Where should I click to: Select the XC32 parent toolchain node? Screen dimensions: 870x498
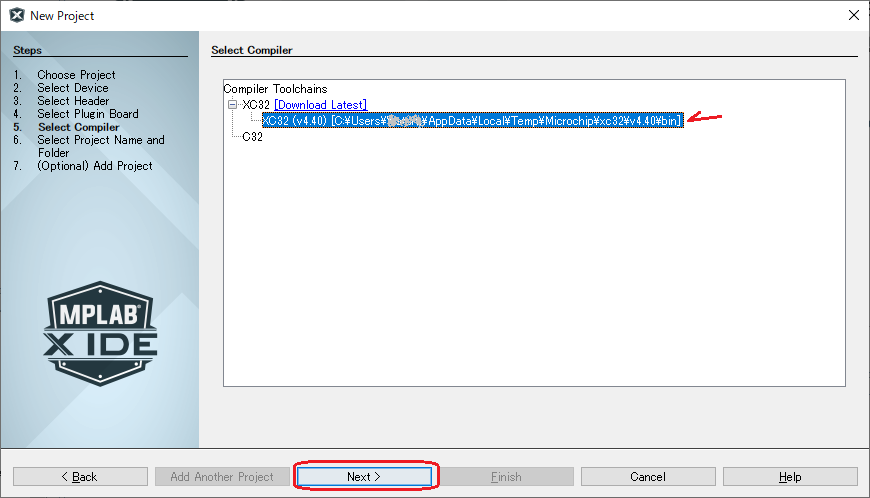(x=256, y=105)
